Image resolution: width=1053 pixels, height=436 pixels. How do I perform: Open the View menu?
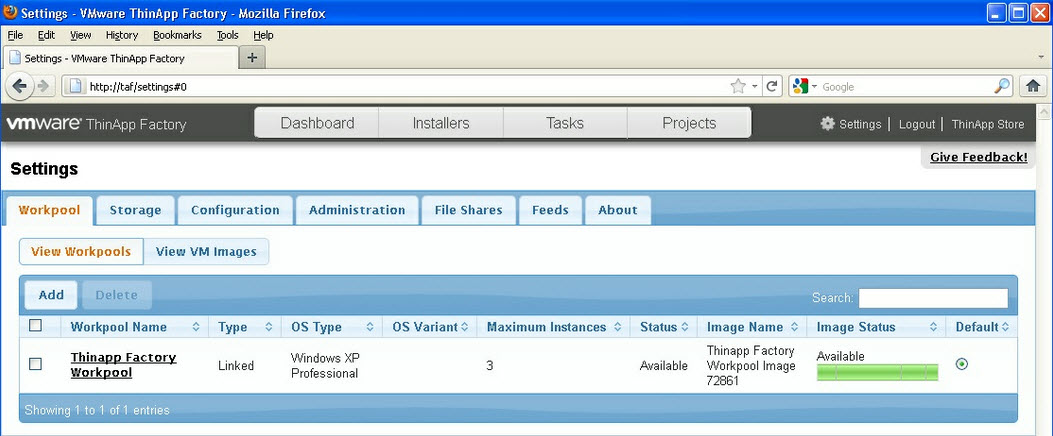(x=81, y=35)
